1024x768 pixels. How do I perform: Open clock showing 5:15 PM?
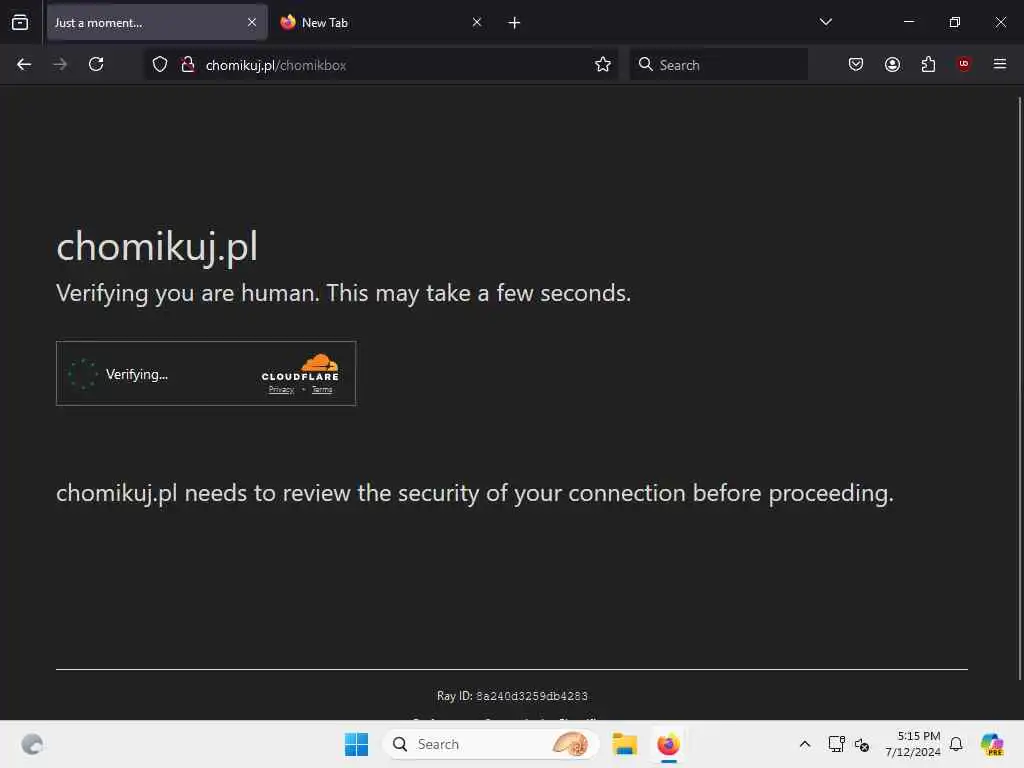tap(913, 744)
